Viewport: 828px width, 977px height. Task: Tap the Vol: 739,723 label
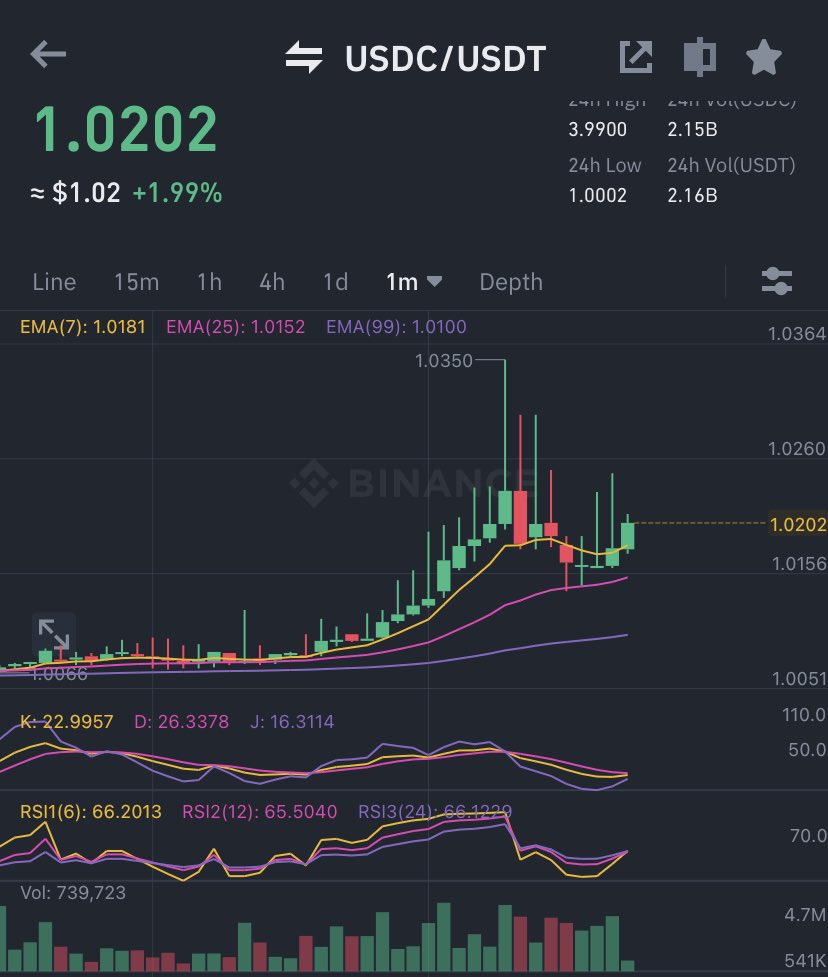click(x=73, y=893)
